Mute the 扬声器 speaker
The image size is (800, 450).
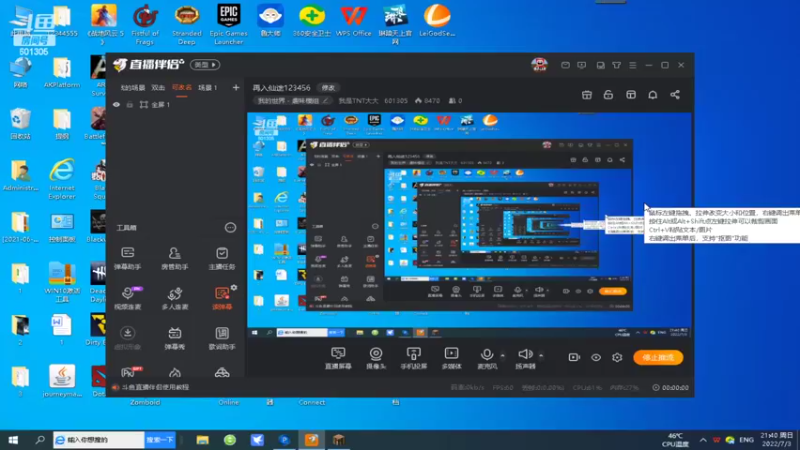(x=525, y=358)
